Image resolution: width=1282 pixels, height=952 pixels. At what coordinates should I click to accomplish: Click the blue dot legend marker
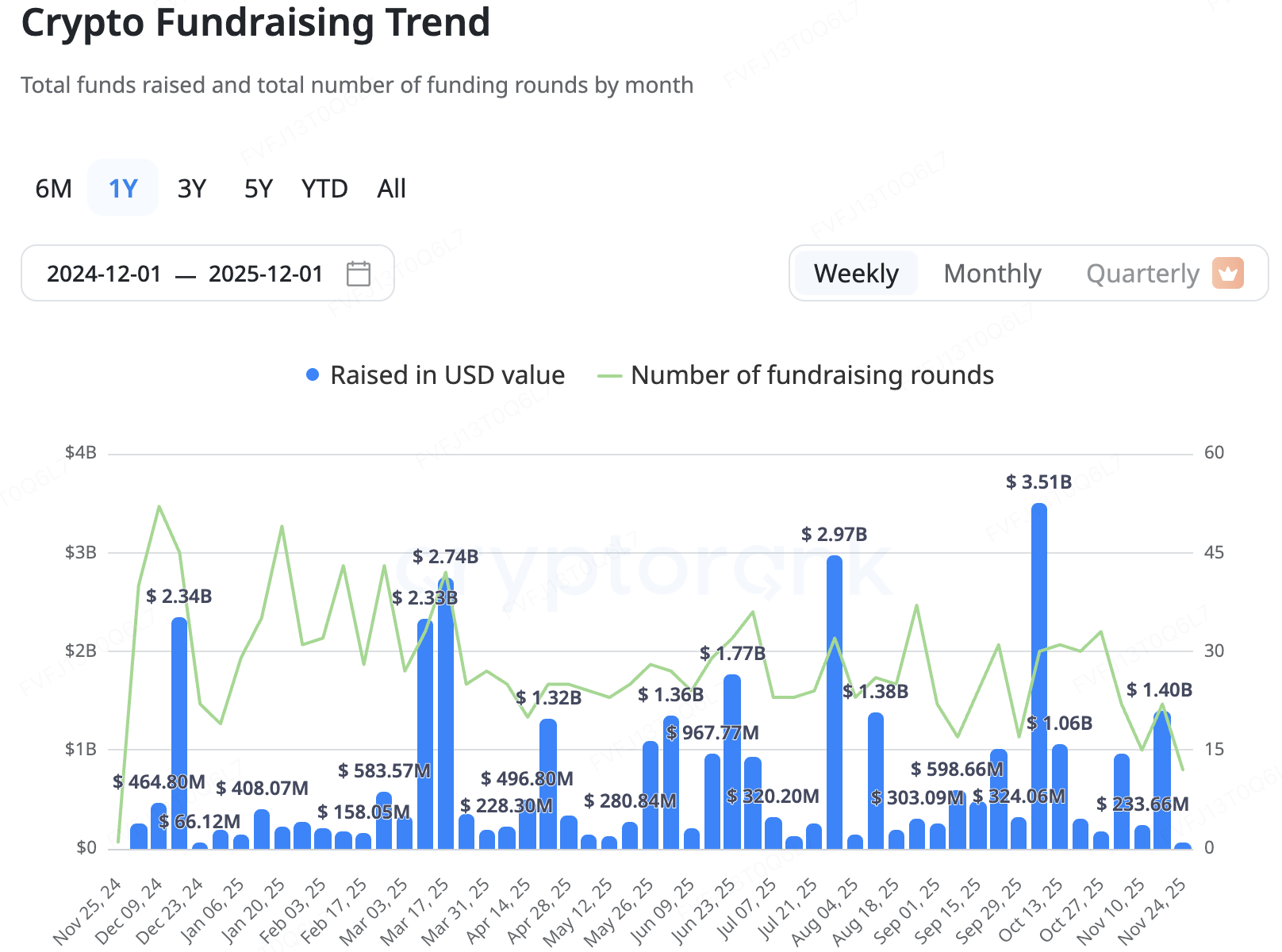pos(313,375)
